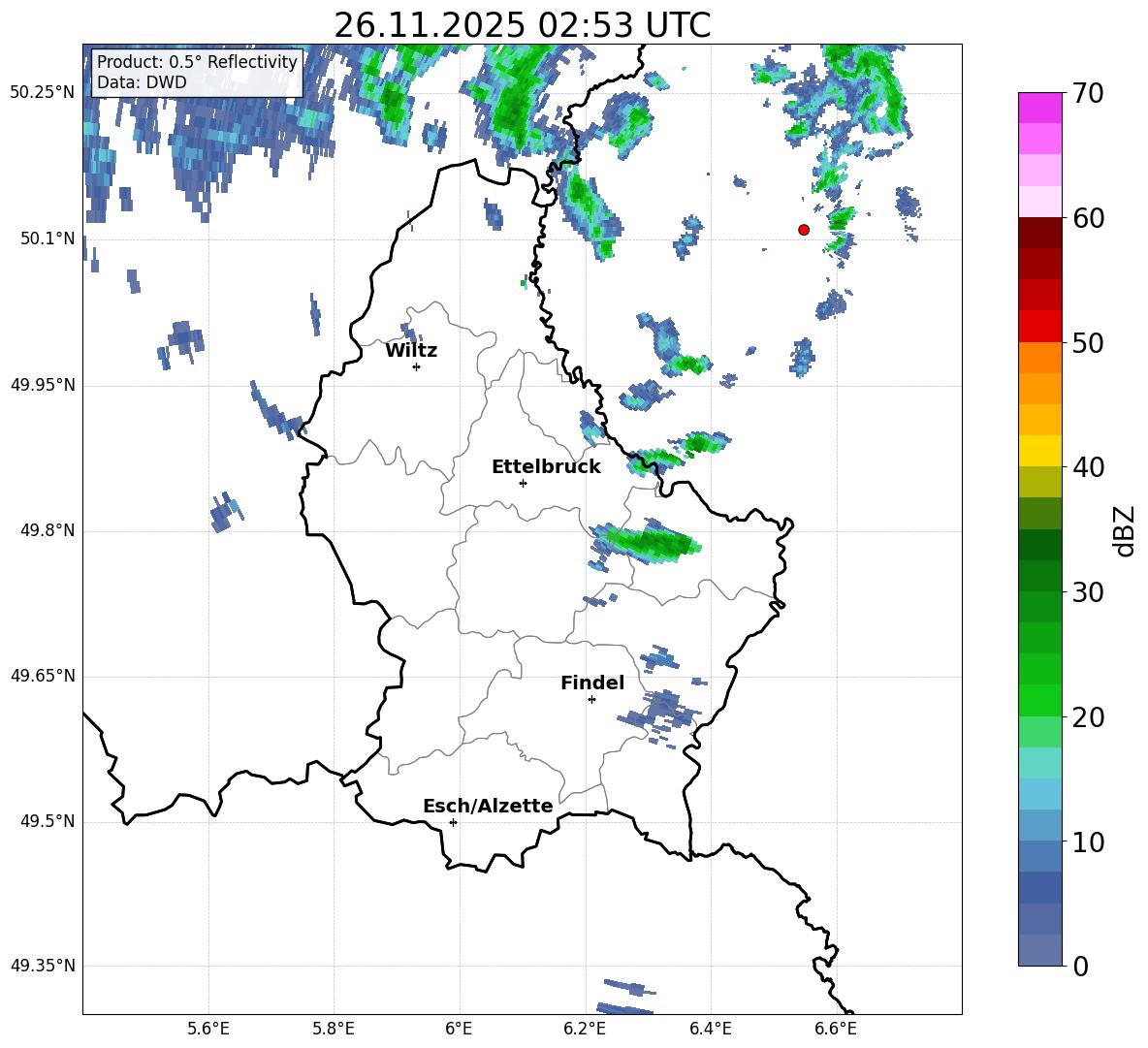Screen dimensions: 1148x1048
Task: Click the Esch/Alzette station cross marker
Action: coord(453,822)
